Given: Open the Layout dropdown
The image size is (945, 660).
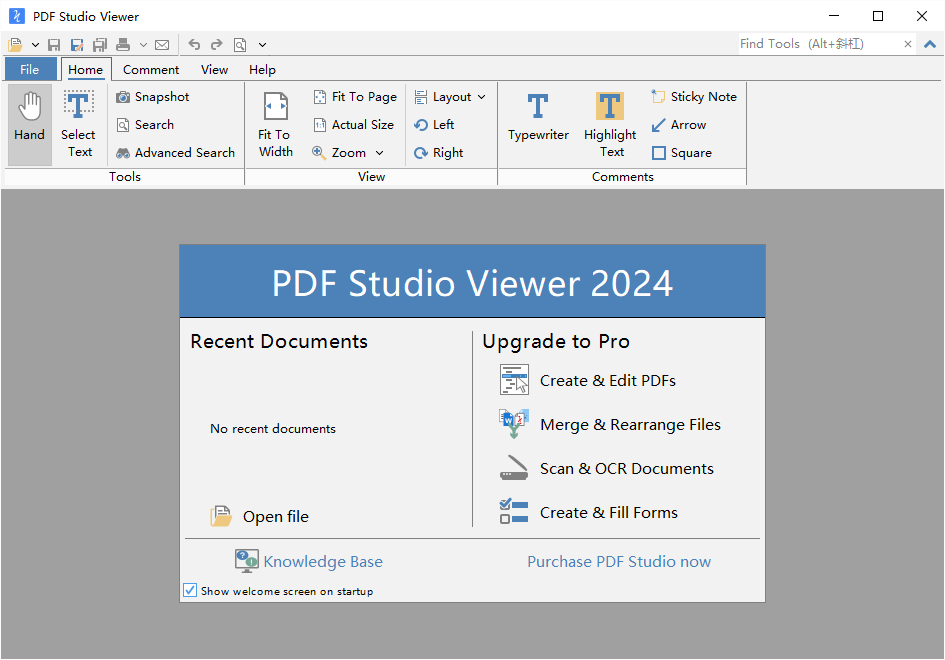Looking at the screenshot, I should click(450, 97).
